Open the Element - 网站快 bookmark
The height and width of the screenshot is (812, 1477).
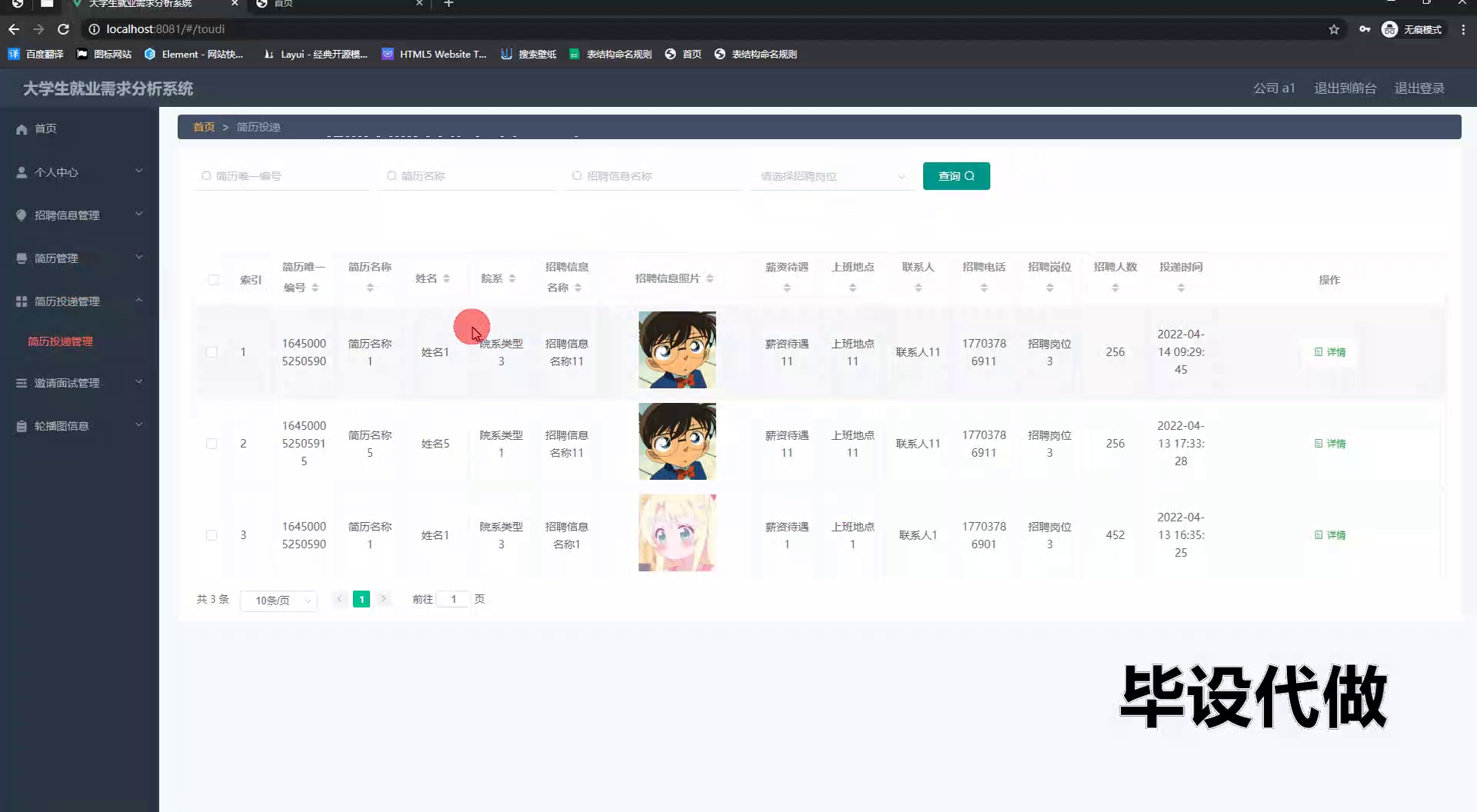(193, 54)
